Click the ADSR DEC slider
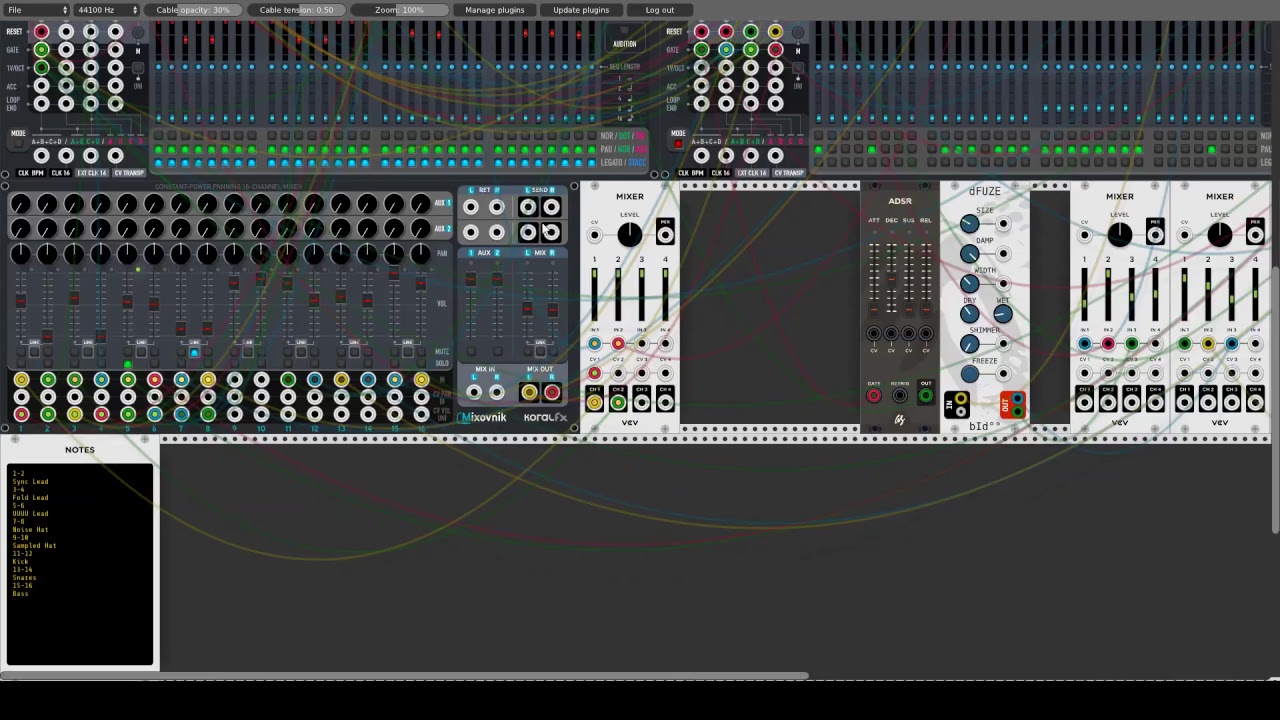Viewport: 1280px width, 720px height. (891, 280)
